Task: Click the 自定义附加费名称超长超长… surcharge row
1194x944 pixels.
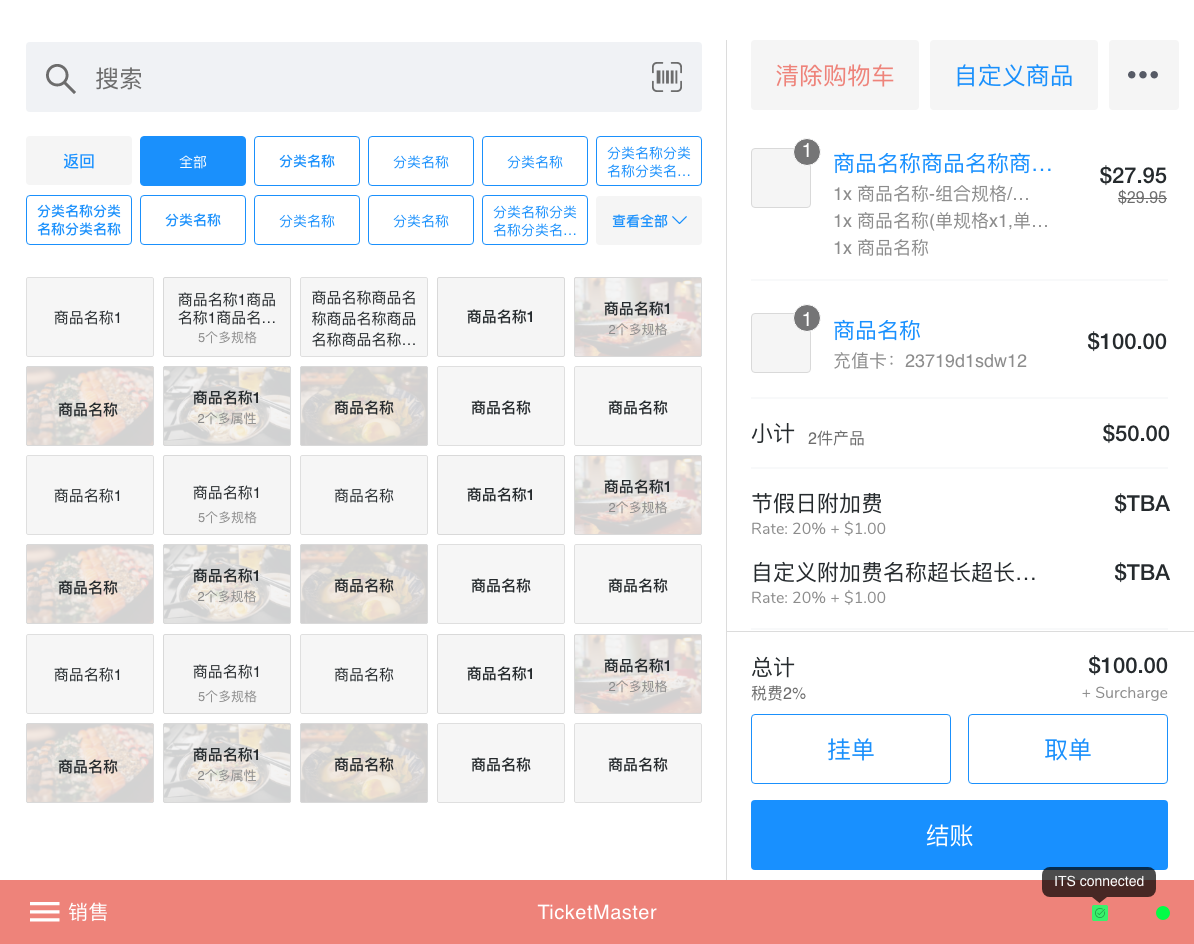Action: [x=959, y=583]
